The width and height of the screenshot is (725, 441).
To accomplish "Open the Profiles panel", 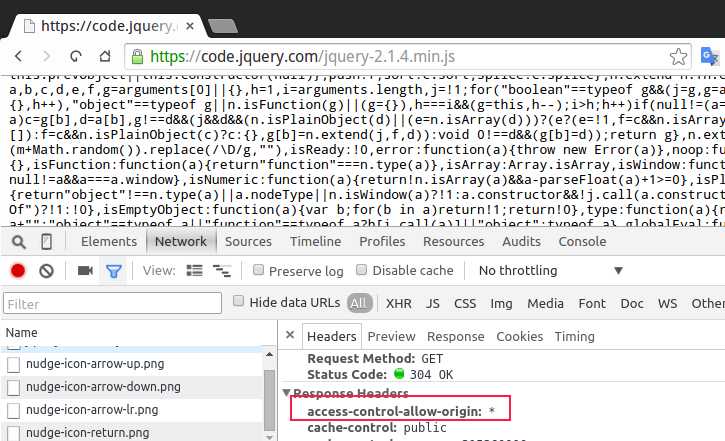I will [382, 242].
